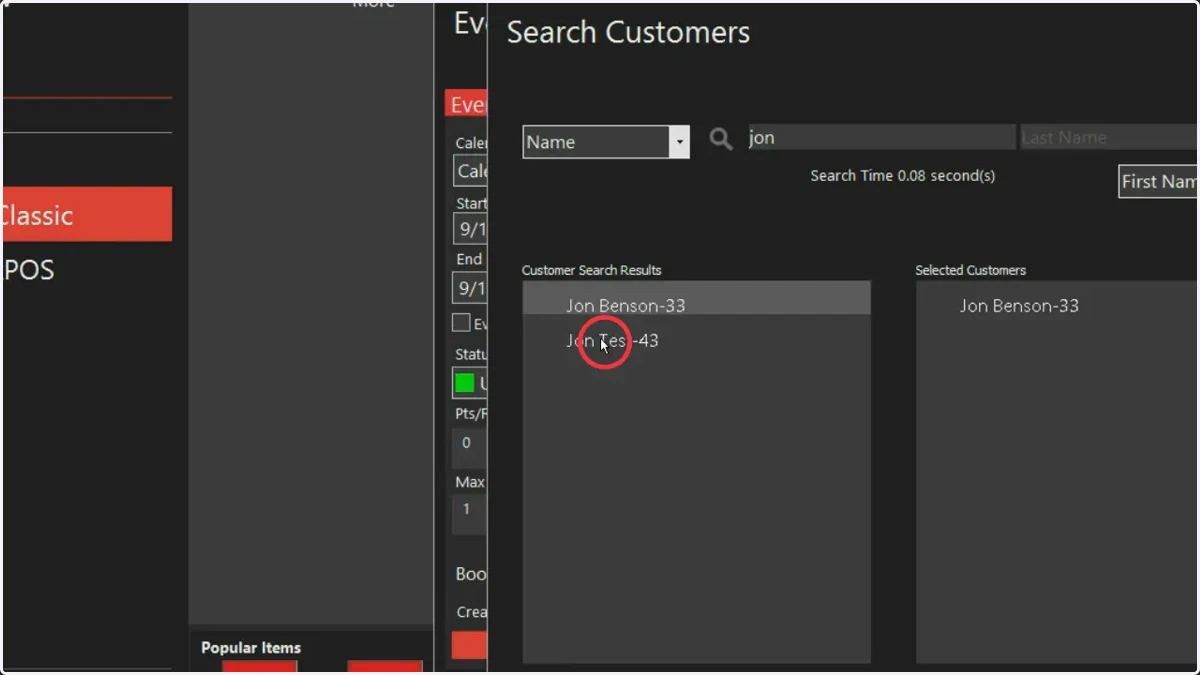Click the Popular Items heading

[x=251, y=647]
